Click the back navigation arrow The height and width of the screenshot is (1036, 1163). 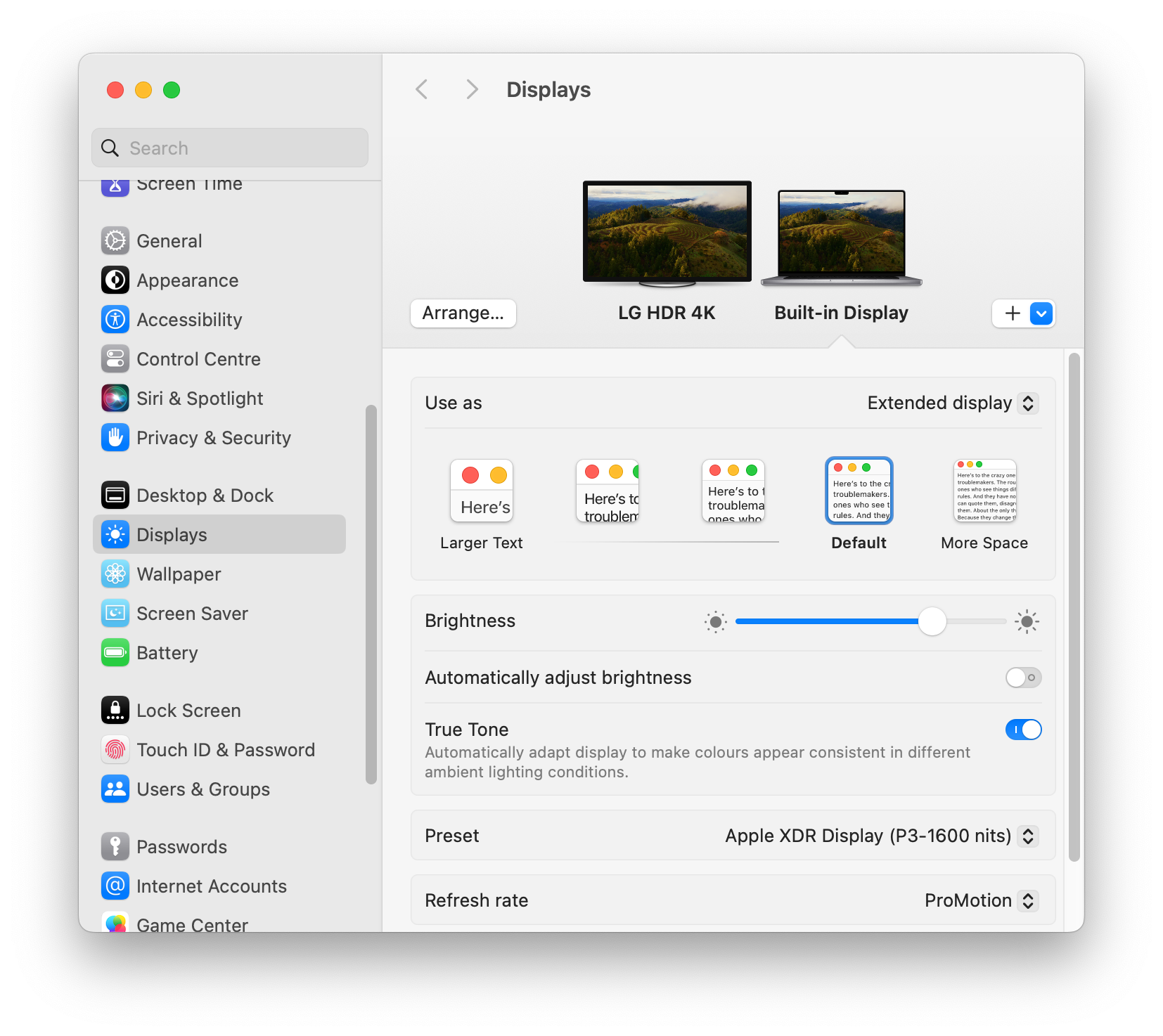click(x=422, y=90)
